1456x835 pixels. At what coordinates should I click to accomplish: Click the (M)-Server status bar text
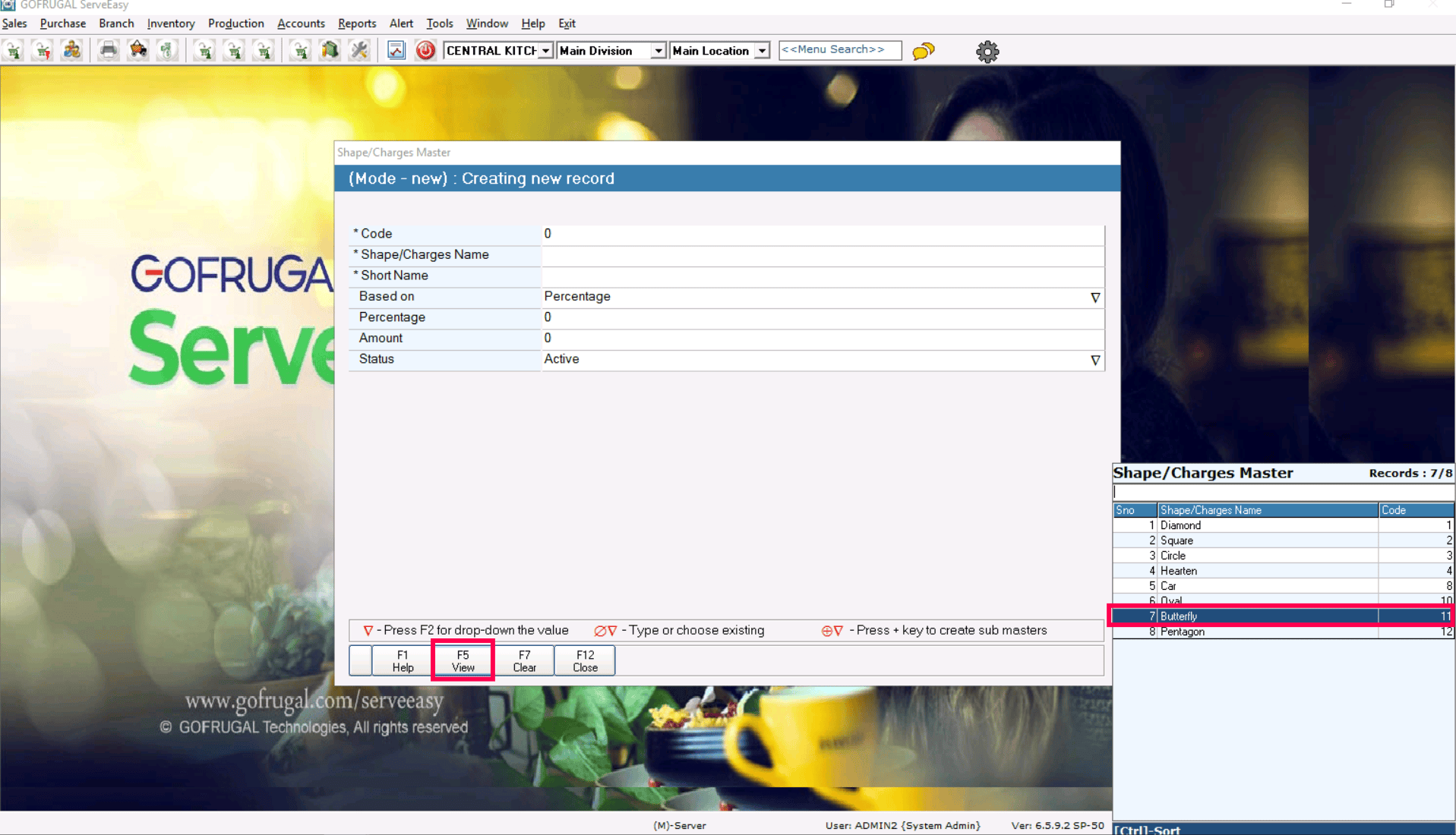[680, 826]
